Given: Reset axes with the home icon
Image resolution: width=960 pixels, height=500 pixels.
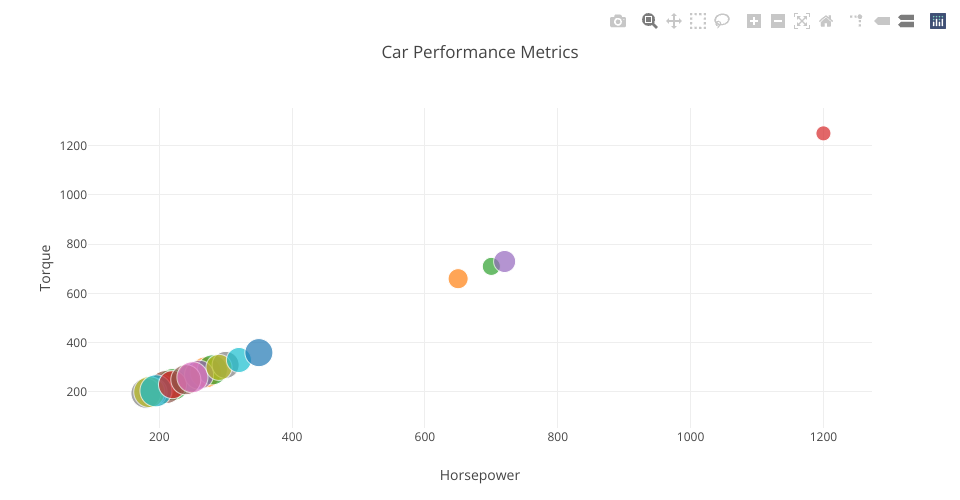Looking at the screenshot, I should coord(826,21).
